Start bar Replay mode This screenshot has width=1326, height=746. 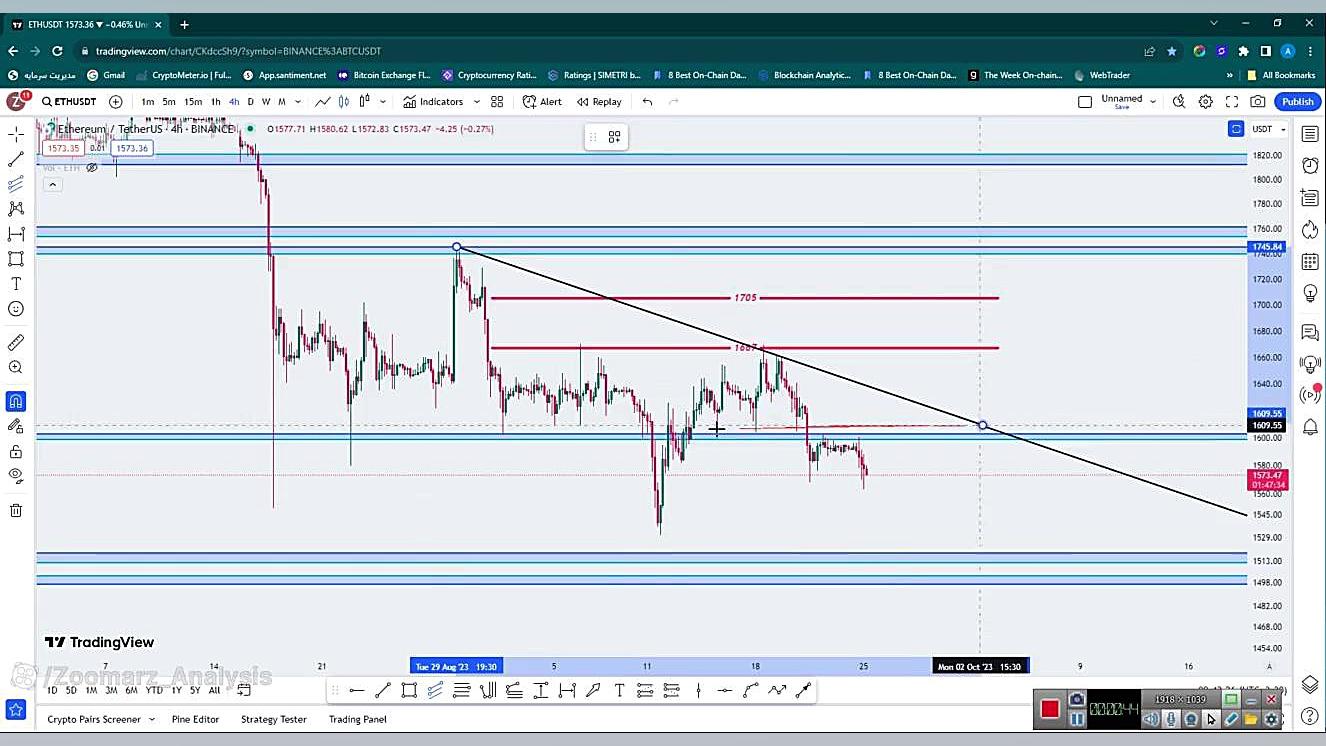click(x=599, y=102)
